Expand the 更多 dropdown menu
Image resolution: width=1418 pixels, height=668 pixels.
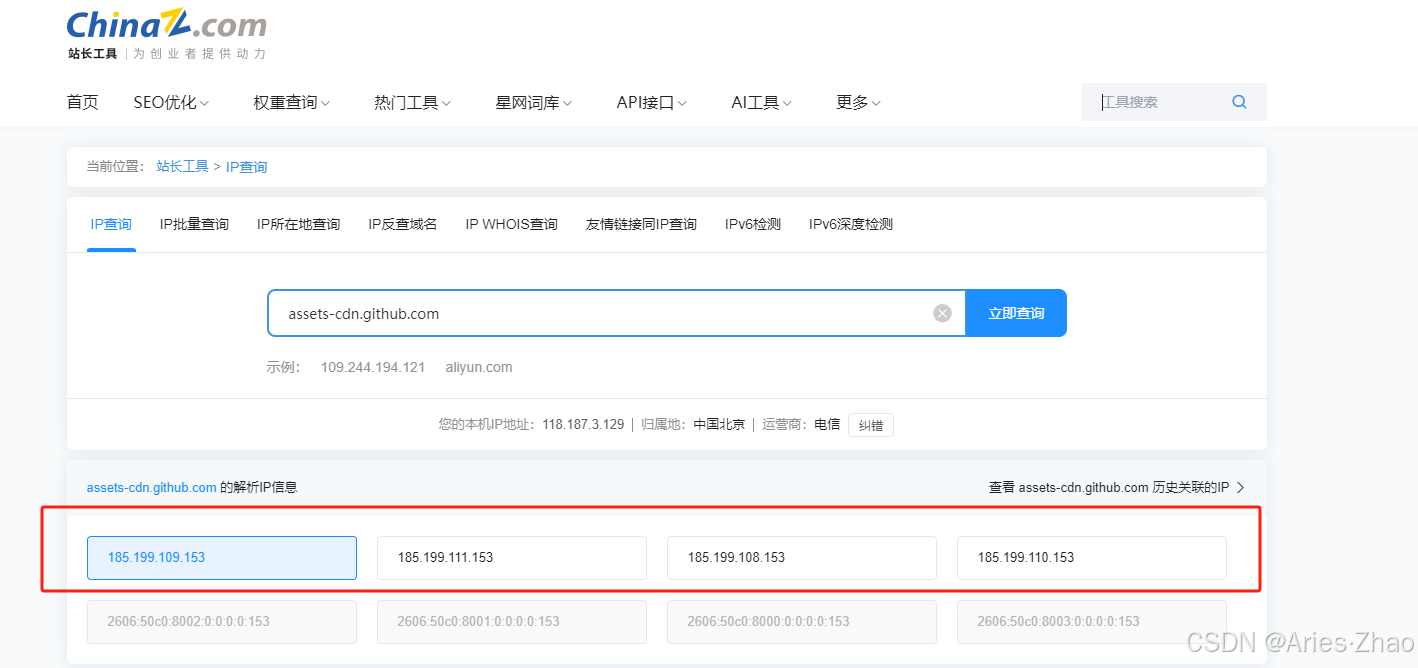click(858, 102)
